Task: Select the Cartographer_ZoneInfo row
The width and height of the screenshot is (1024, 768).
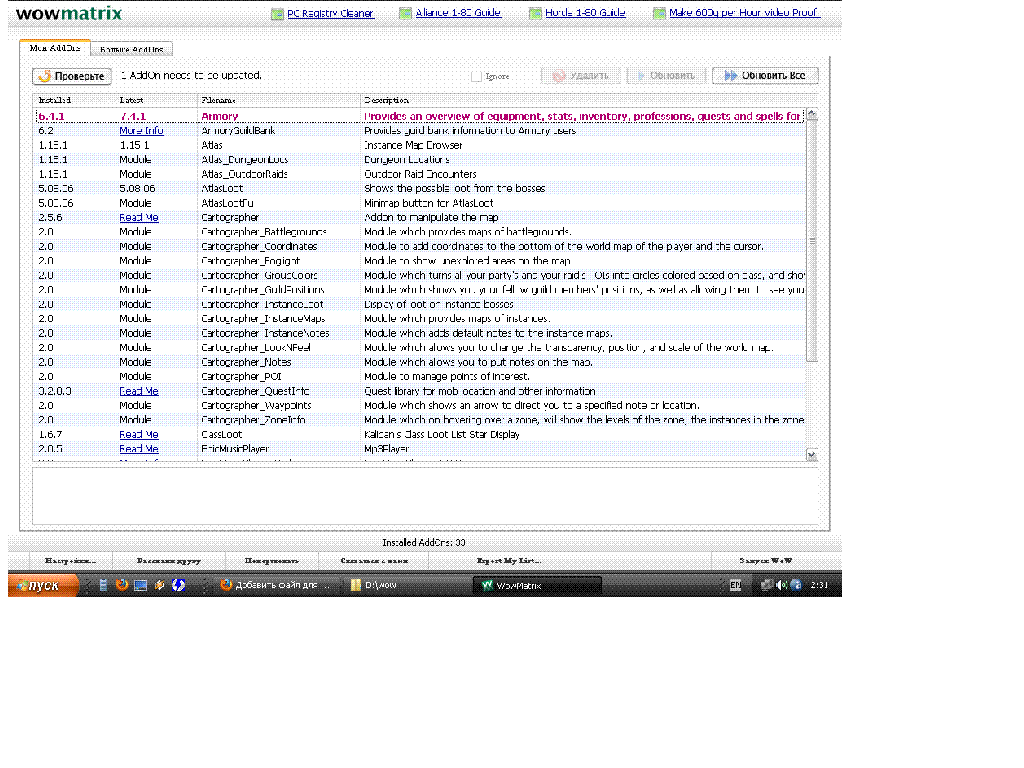Action: pos(420,420)
